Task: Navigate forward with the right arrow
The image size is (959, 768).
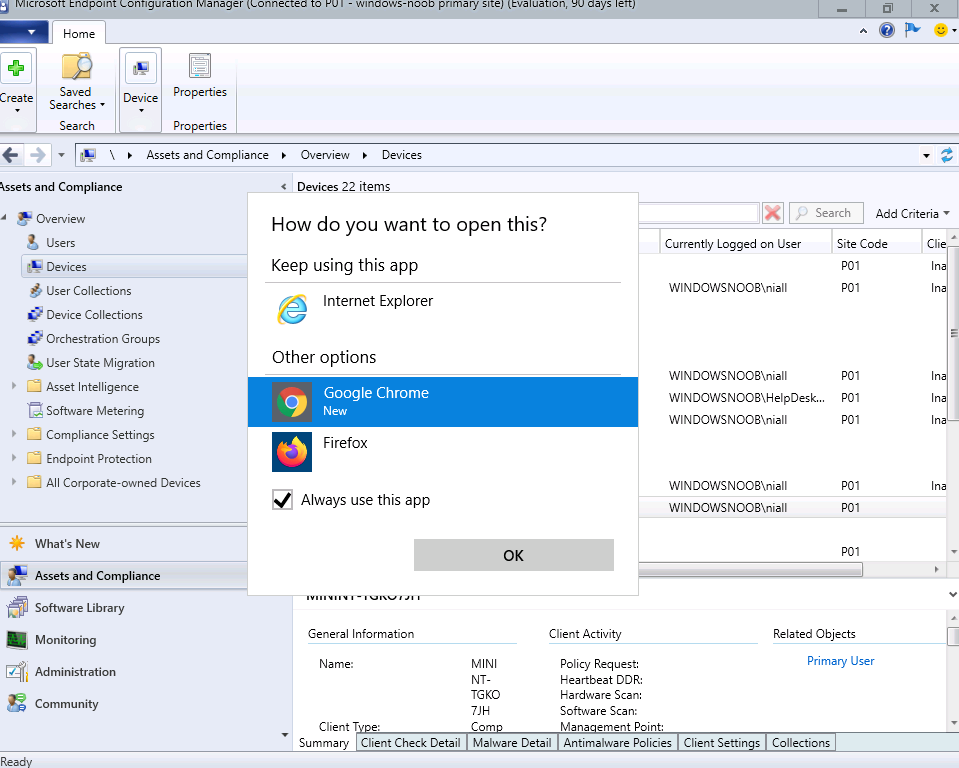Action: pos(38,155)
